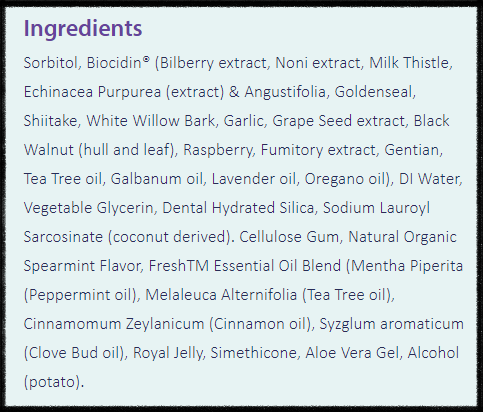Click the word Shiitake
The width and height of the screenshot is (483, 412).
[50, 121]
